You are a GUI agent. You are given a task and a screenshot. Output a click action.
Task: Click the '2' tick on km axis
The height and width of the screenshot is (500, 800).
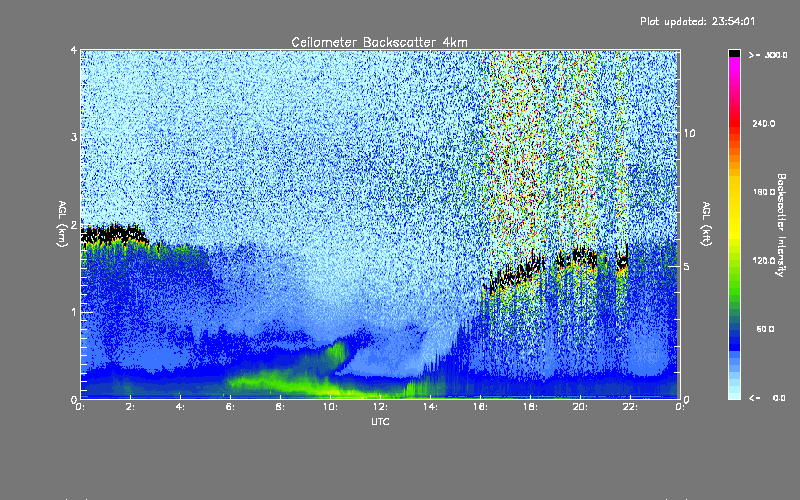coord(74,225)
